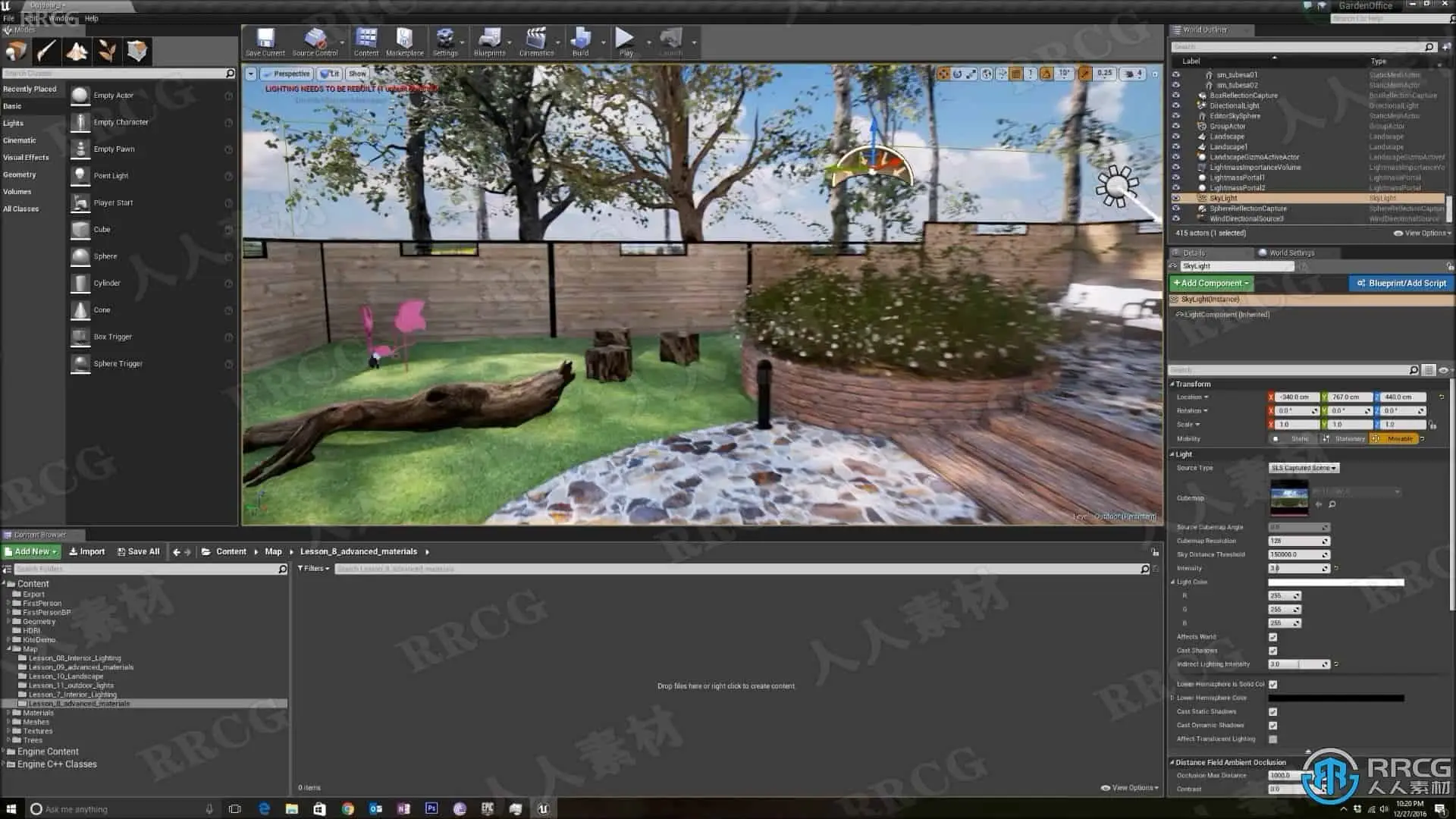Open the Add Component dropdown

[x=1210, y=283]
